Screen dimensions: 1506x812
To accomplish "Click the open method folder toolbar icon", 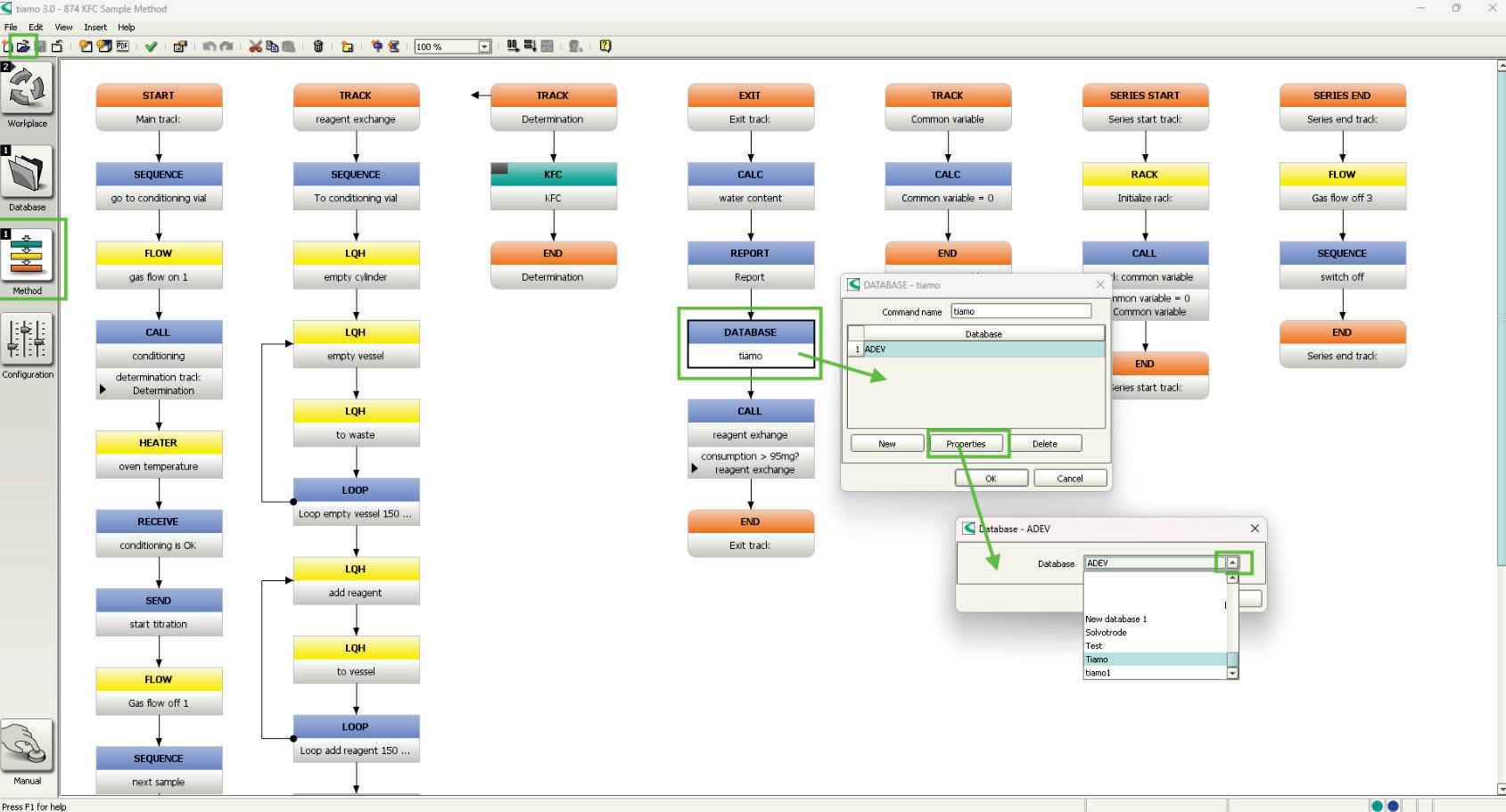I will [x=23, y=46].
